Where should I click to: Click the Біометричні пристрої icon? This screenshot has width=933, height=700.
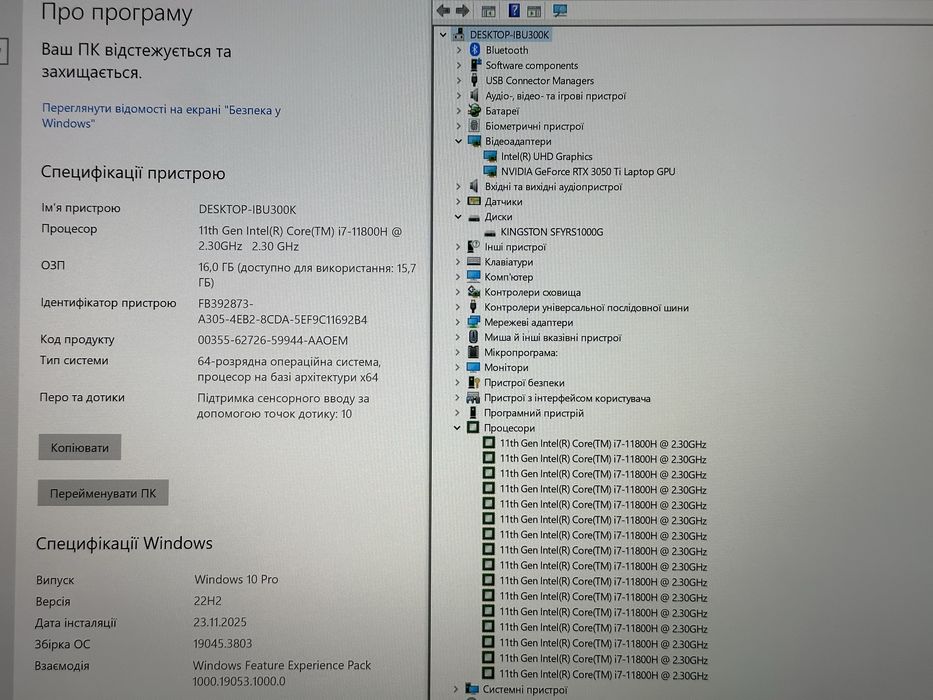[x=474, y=126]
